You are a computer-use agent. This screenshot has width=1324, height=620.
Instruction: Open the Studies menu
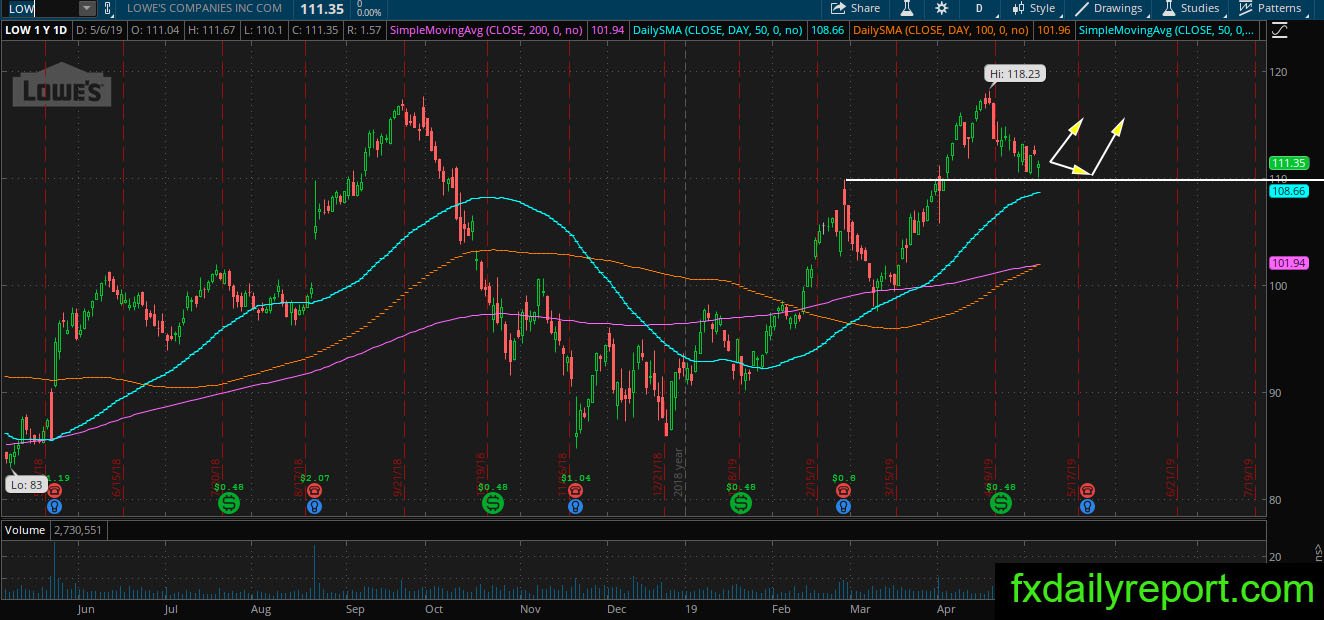click(1190, 8)
